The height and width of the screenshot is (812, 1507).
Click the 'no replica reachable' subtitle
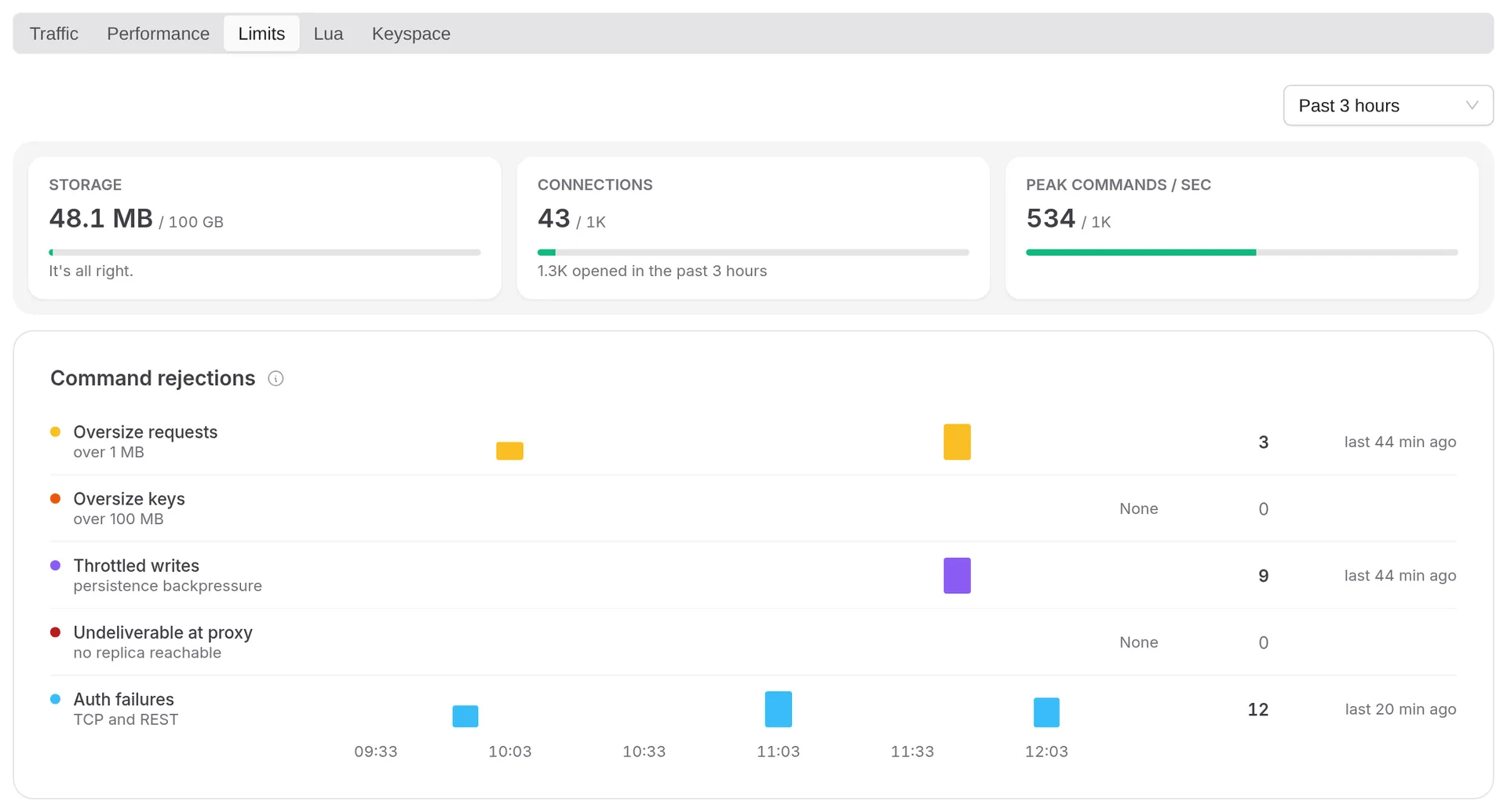147,653
